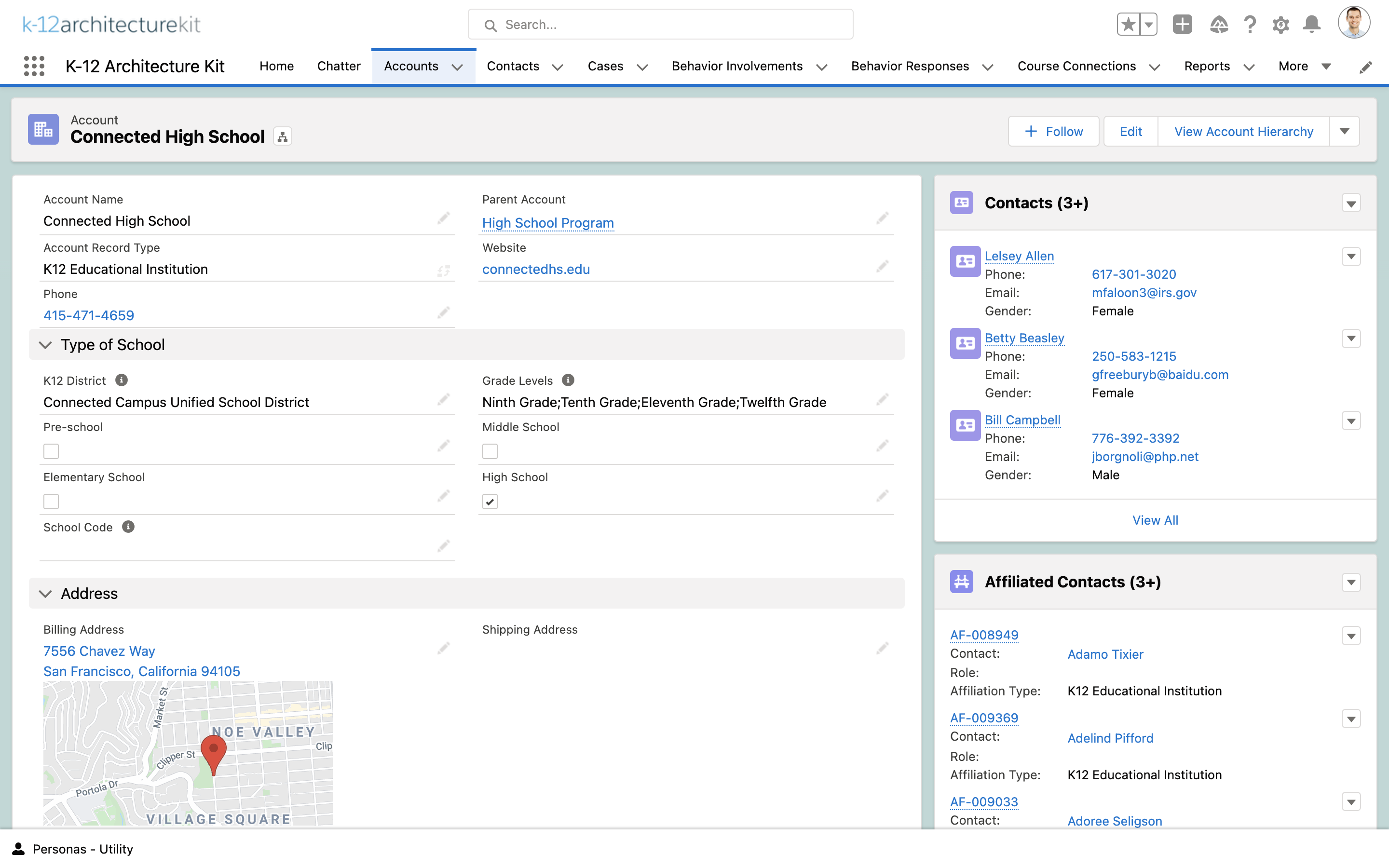Enable the Elementary School checkbox
1389x868 pixels.
51,501
